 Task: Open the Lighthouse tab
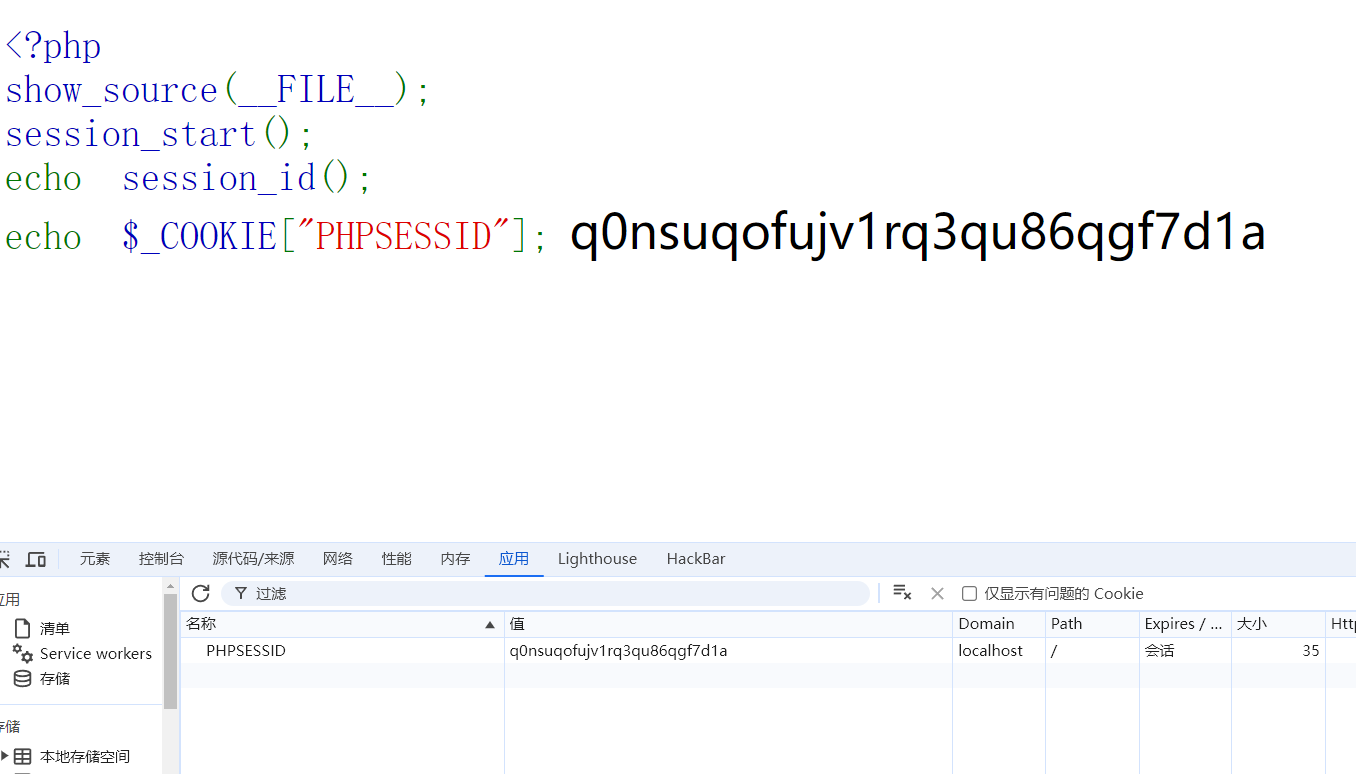[597, 559]
